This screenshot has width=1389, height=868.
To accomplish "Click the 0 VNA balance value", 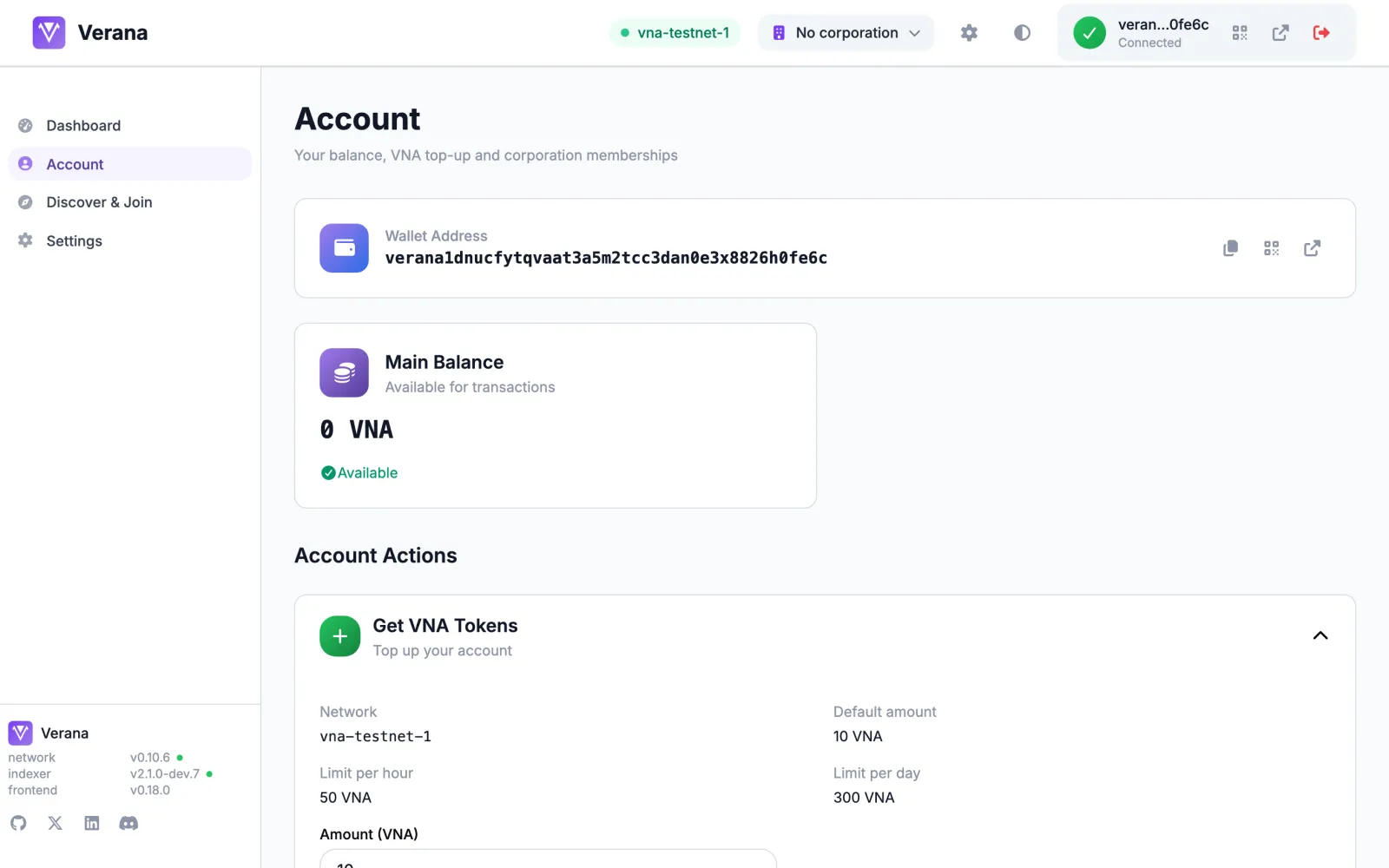I will pyautogui.click(x=357, y=430).
